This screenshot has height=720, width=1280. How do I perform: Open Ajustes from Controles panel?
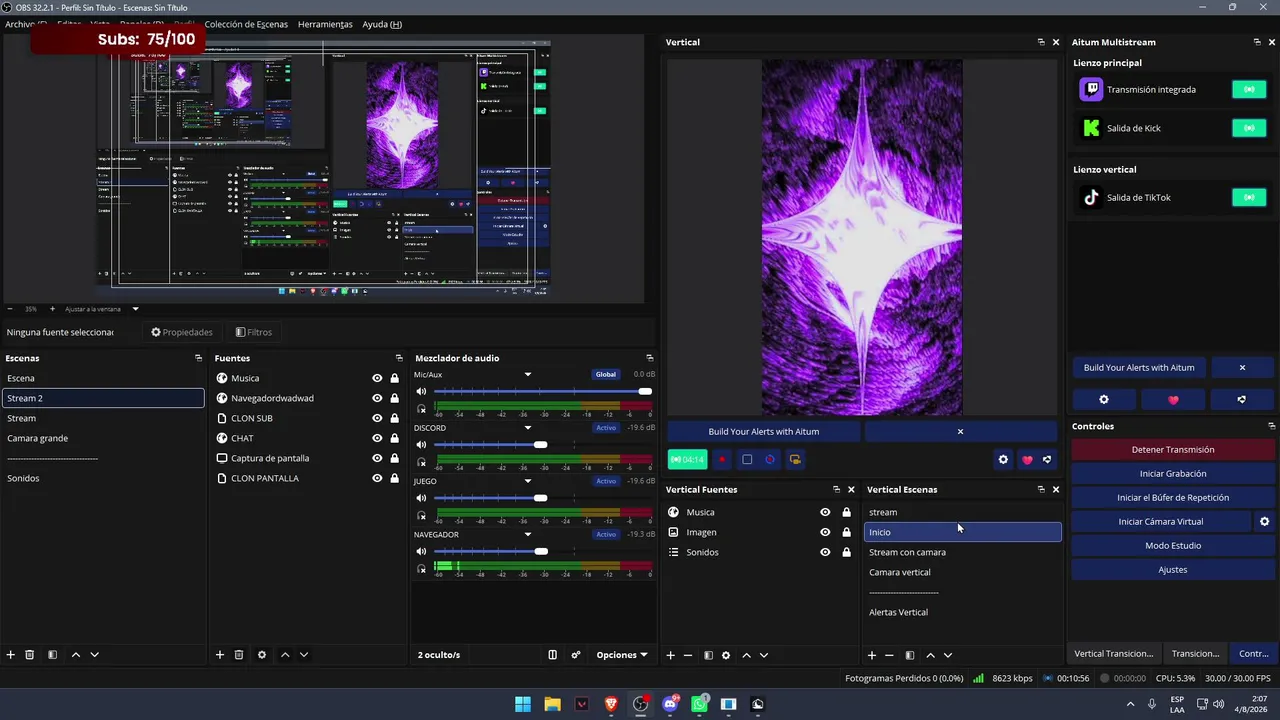click(x=1173, y=570)
